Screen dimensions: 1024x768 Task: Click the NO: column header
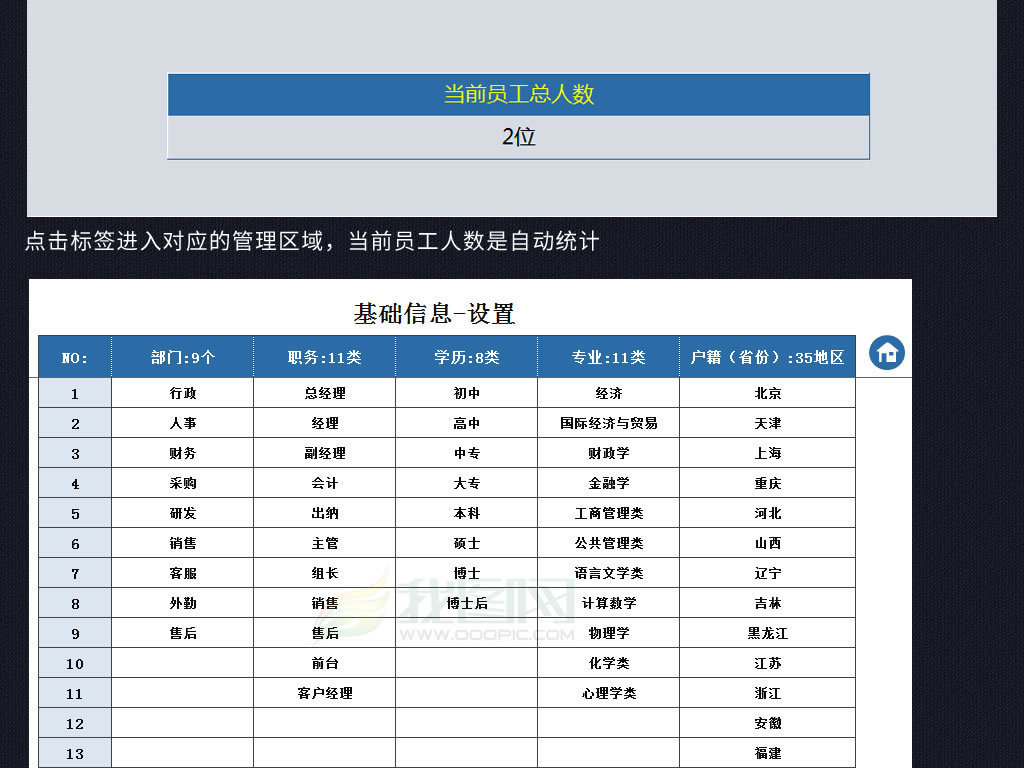coord(75,357)
